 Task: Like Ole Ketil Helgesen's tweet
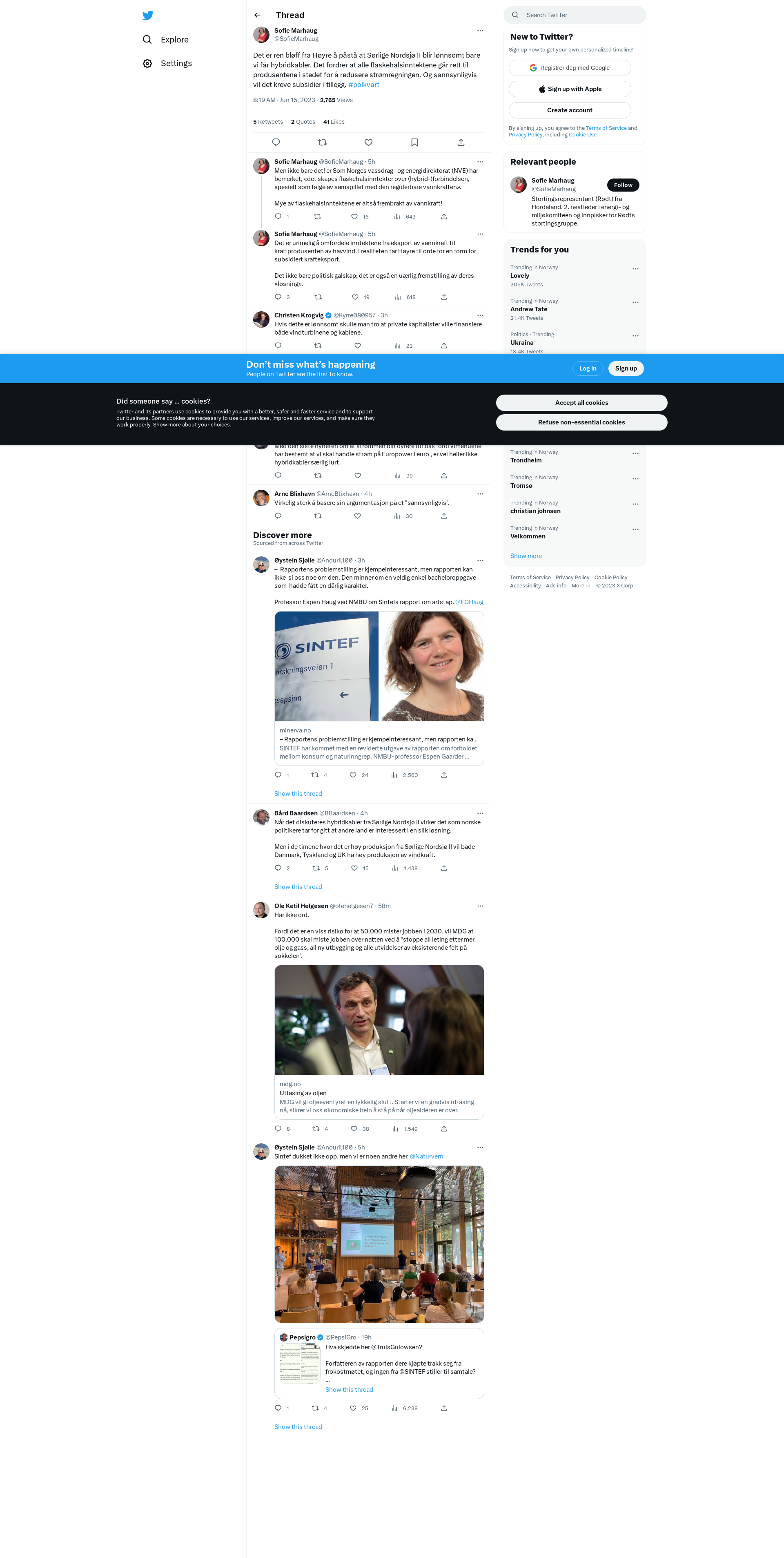pos(354,1129)
